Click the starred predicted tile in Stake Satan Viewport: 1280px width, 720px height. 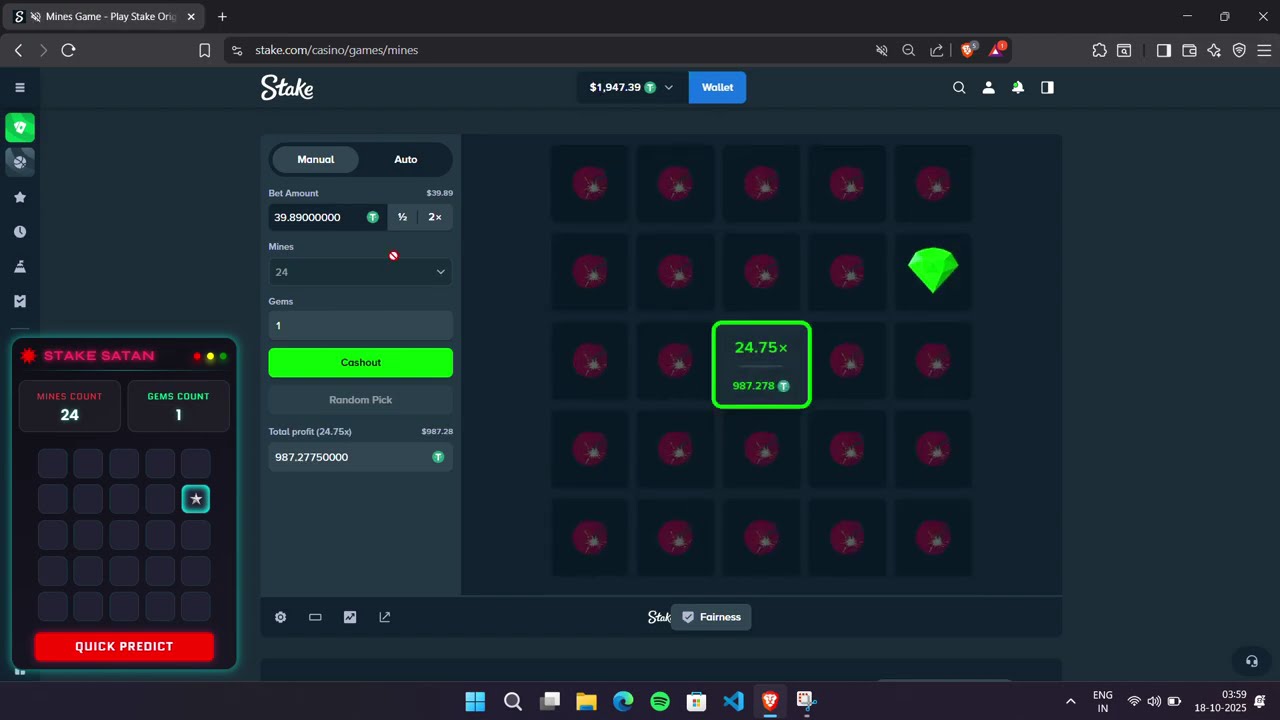click(196, 499)
